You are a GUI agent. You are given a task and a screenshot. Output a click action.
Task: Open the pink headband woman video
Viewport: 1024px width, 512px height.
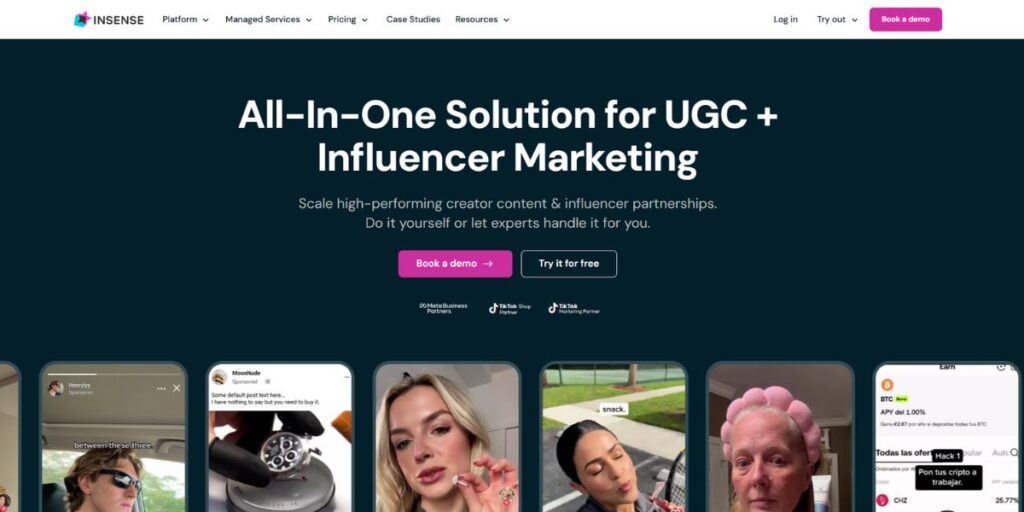(780, 437)
